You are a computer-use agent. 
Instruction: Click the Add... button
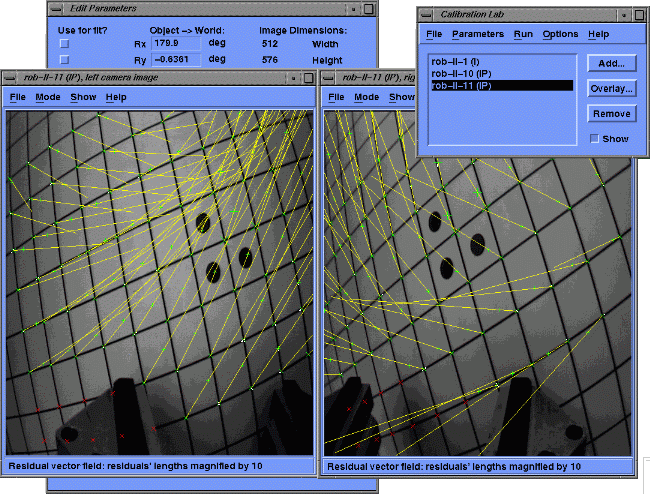pyautogui.click(x=611, y=63)
